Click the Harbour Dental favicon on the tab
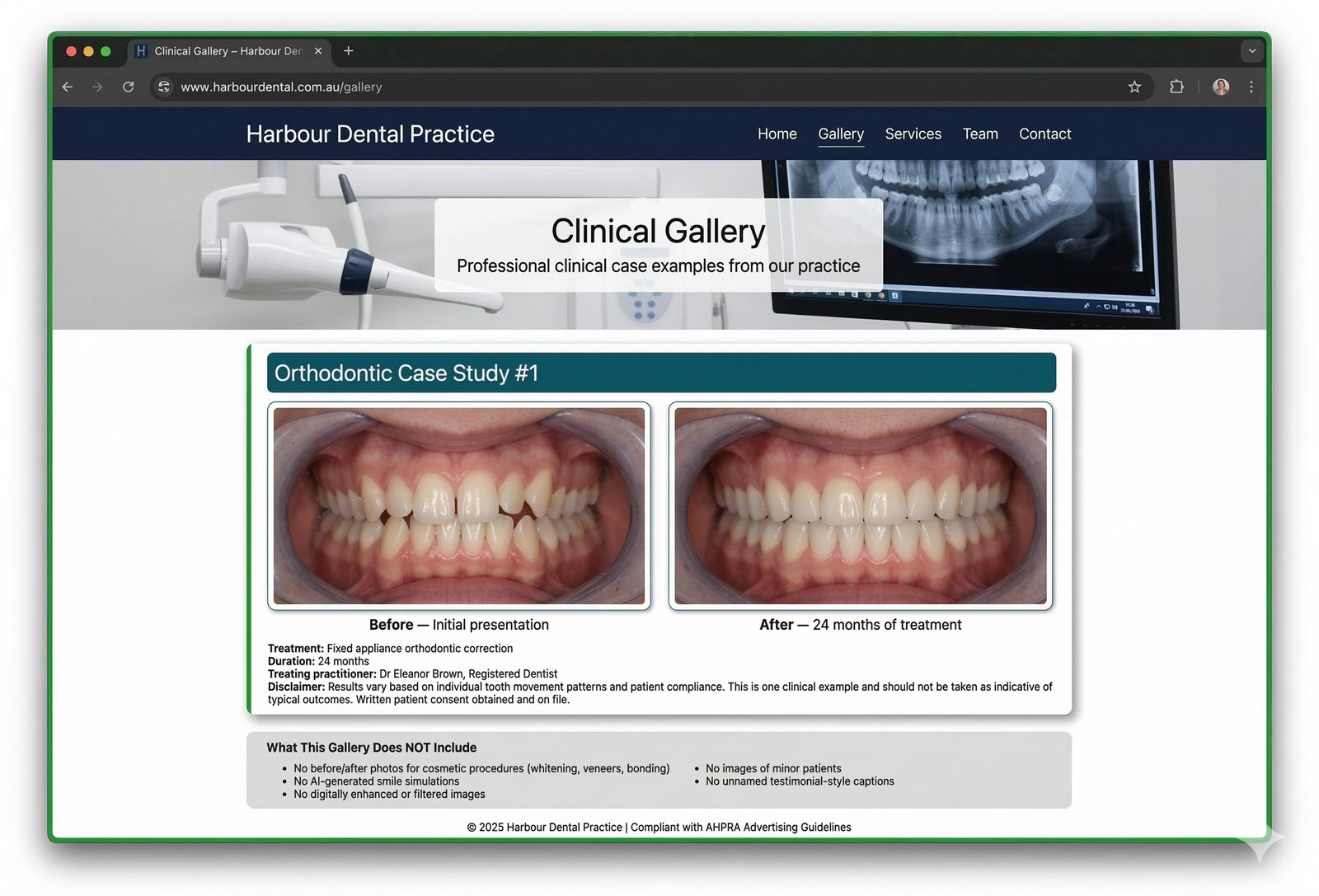 (142, 50)
